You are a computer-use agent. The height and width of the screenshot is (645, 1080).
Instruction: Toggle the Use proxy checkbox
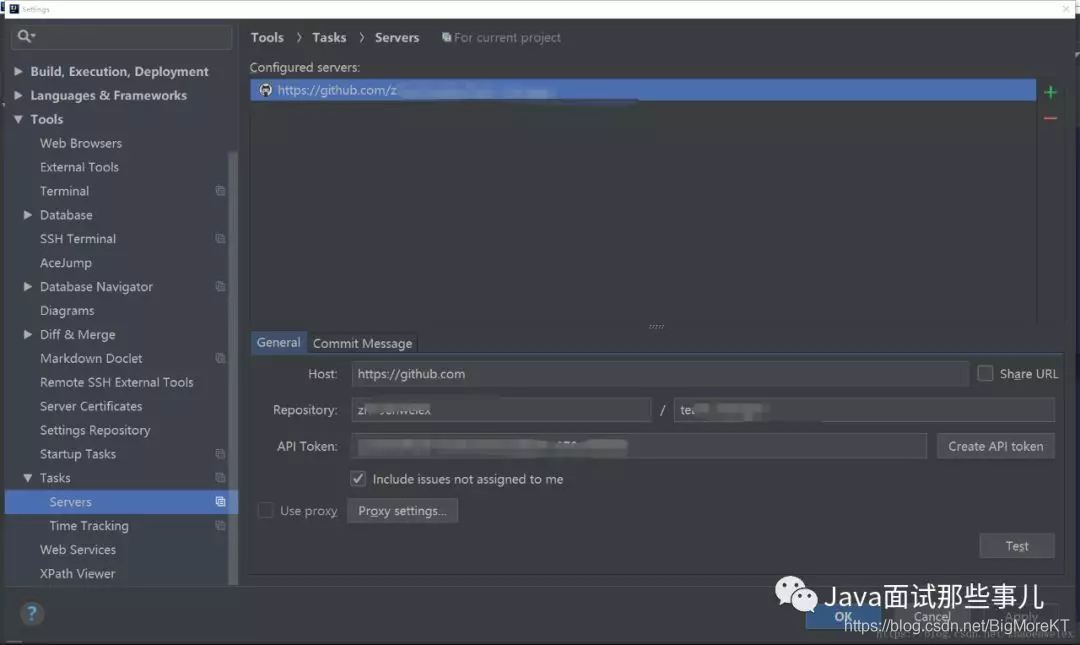[265, 511]
